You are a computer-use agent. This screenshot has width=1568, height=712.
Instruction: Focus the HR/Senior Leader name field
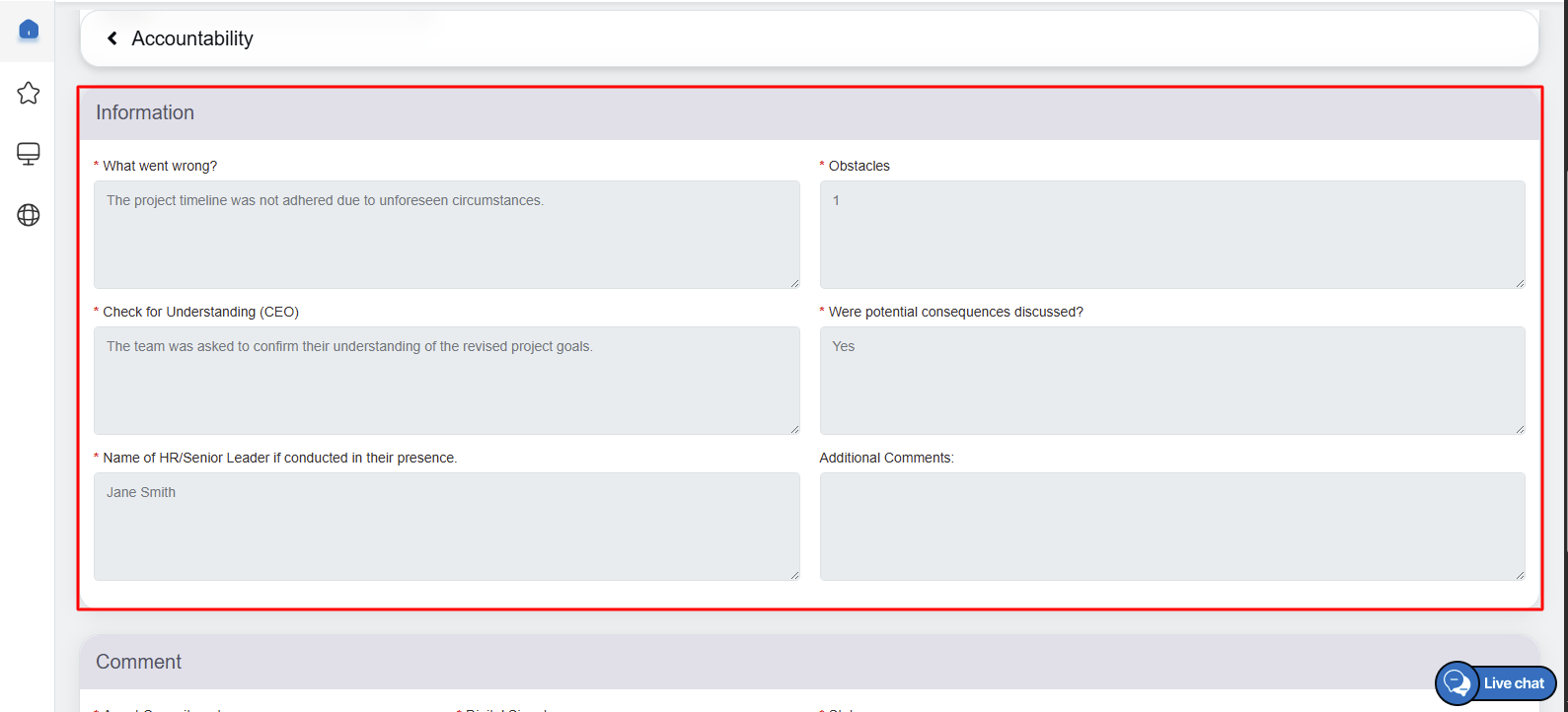pyautogui.click(x=446, y=527)
